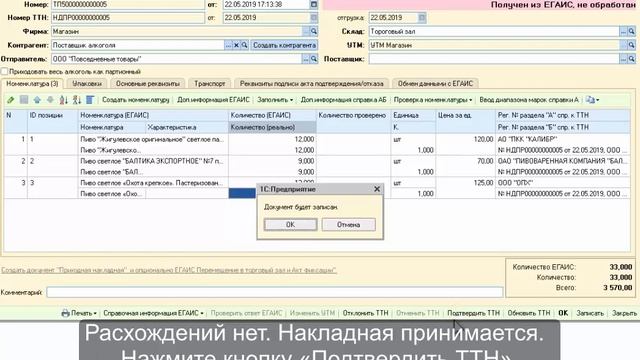Click into the Комментарий input field
640x360 pixels.
click(x=275, y=292)
